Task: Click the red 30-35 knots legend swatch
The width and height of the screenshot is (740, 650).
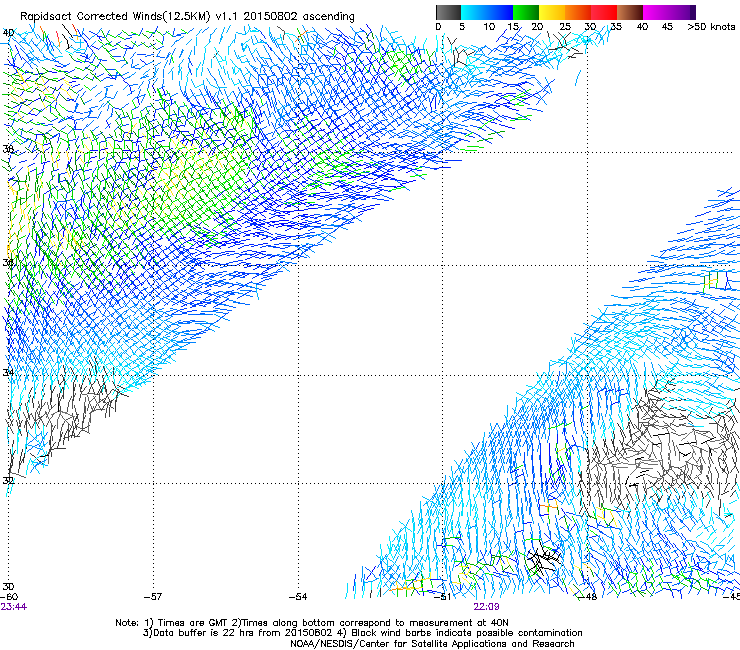Action: [604, 12]
